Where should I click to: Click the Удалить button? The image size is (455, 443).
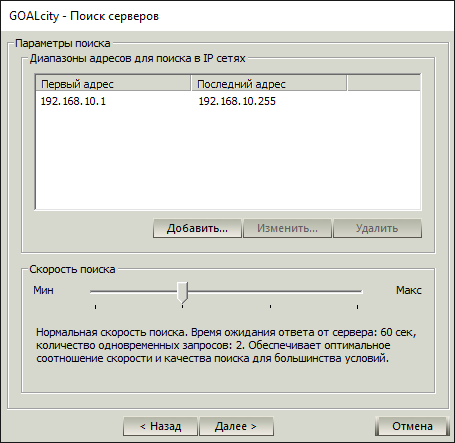(x=377, y=228)
